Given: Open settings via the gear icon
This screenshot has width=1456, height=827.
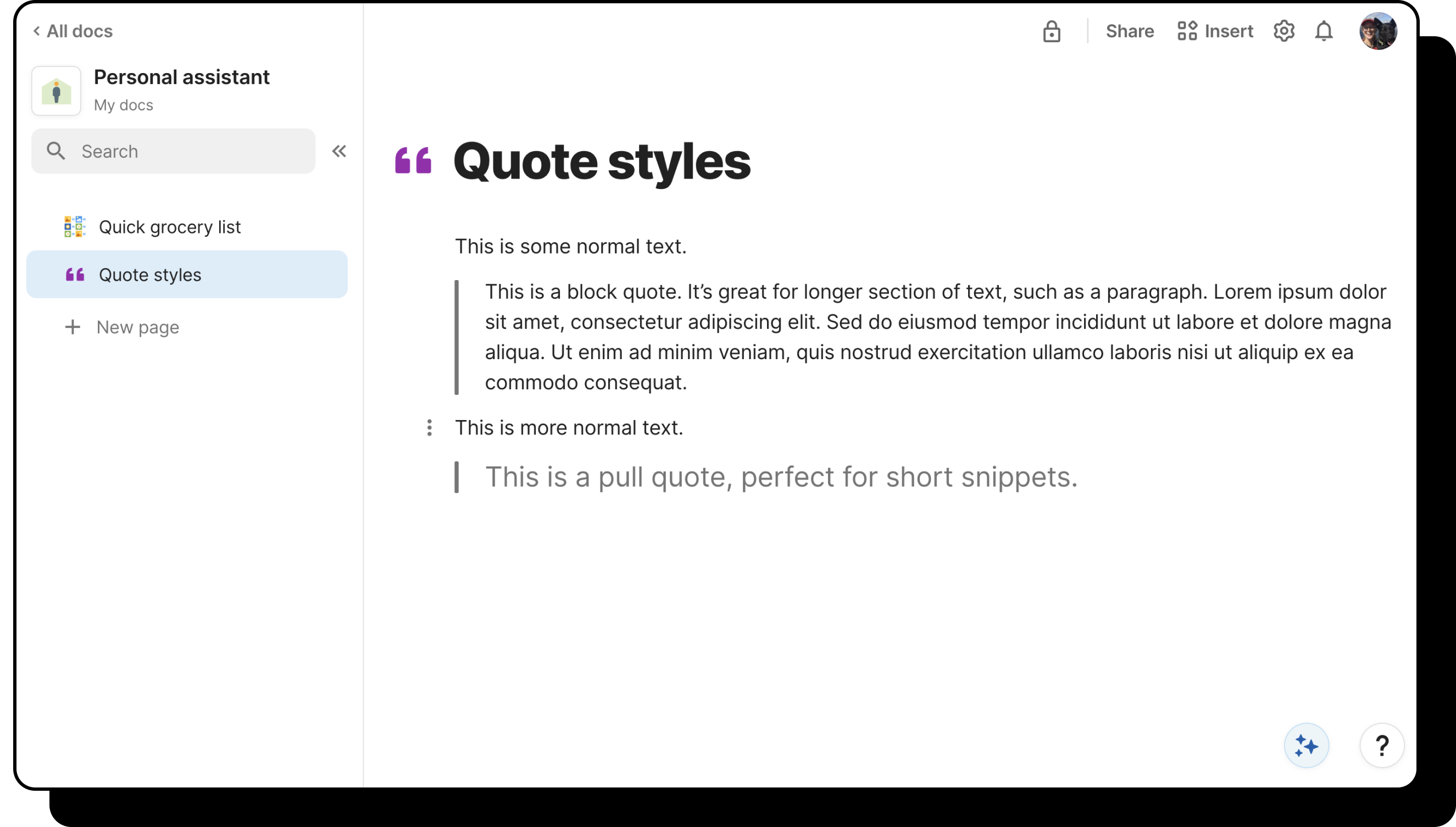Looking at the screenshot, I should pos(1284,31).
